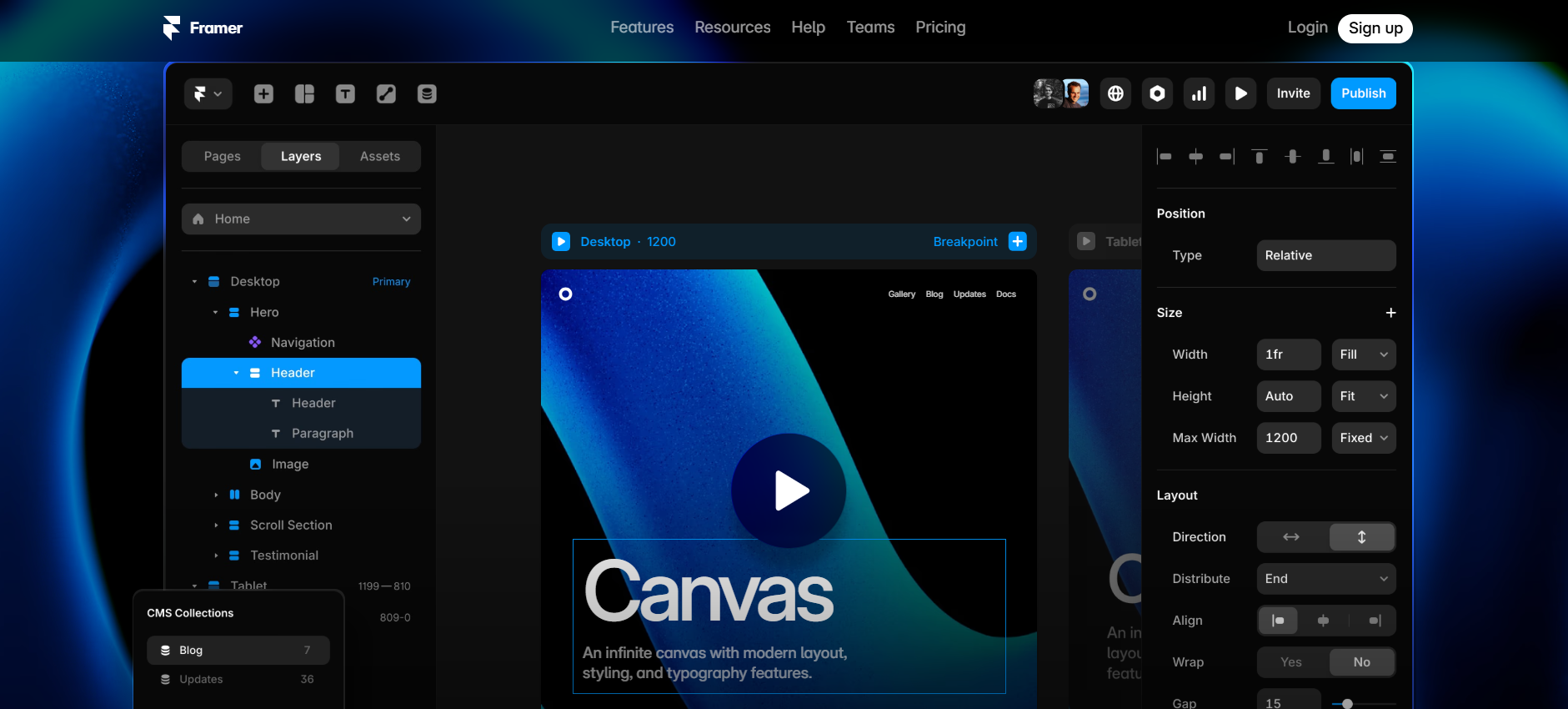Click the Gallery link in canvas
Image resolution: width=1568 pixels, height=709 pixels.
pos(901,294)
